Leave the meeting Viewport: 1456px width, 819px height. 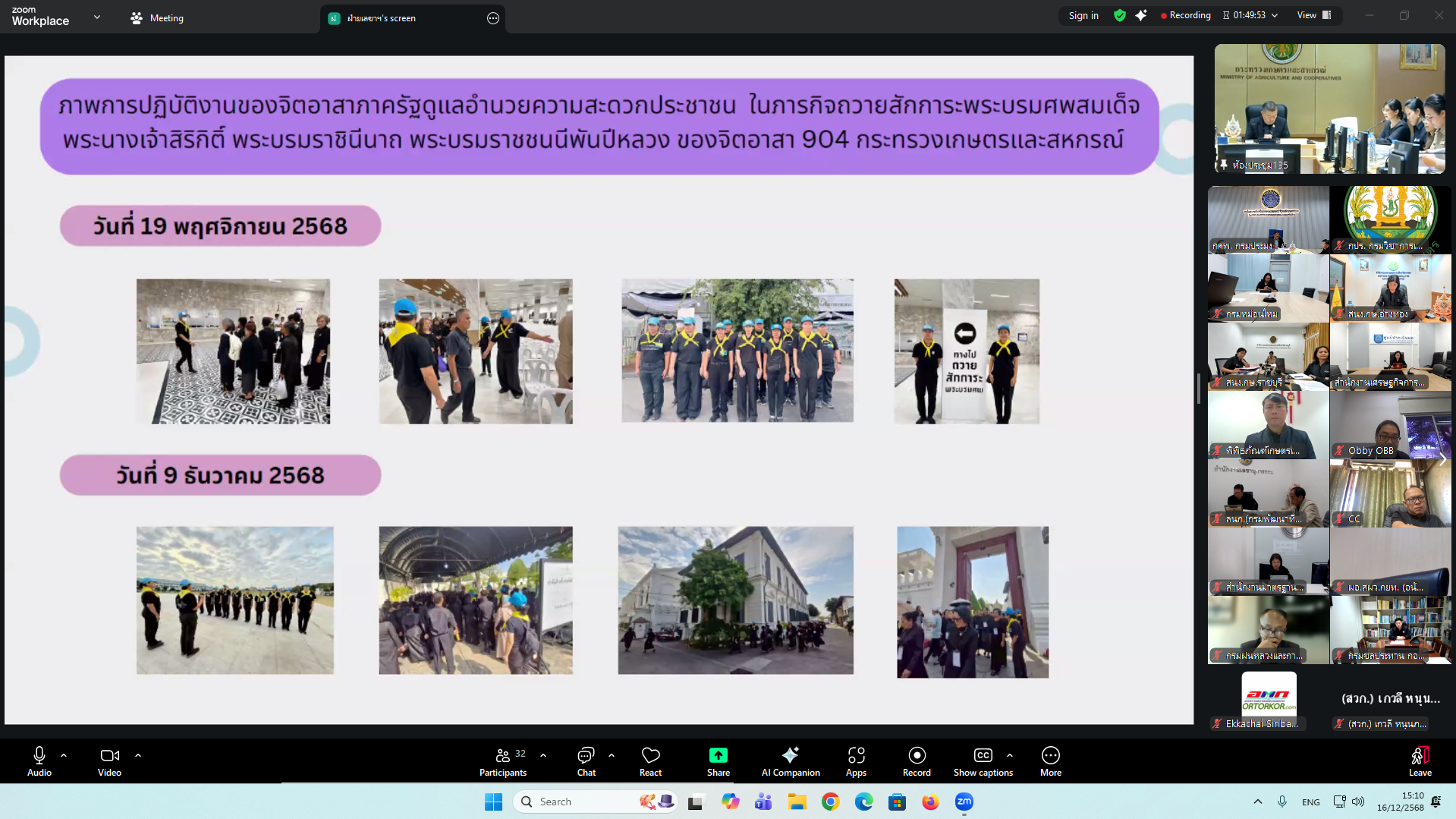[x=1420, y=761]
